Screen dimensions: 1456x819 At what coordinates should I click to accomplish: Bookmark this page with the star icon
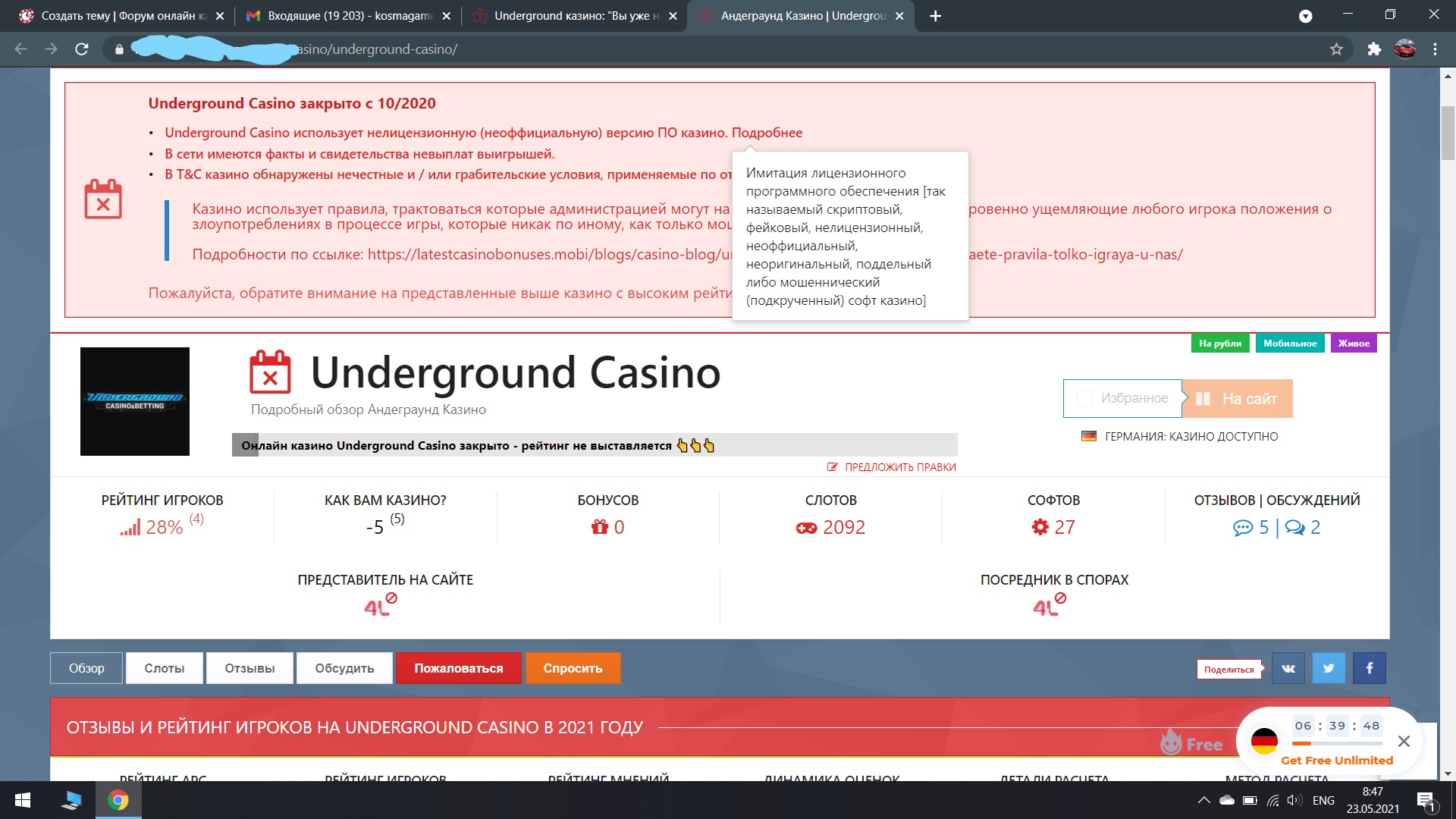pyautogui.click(x=1336, y=49)
